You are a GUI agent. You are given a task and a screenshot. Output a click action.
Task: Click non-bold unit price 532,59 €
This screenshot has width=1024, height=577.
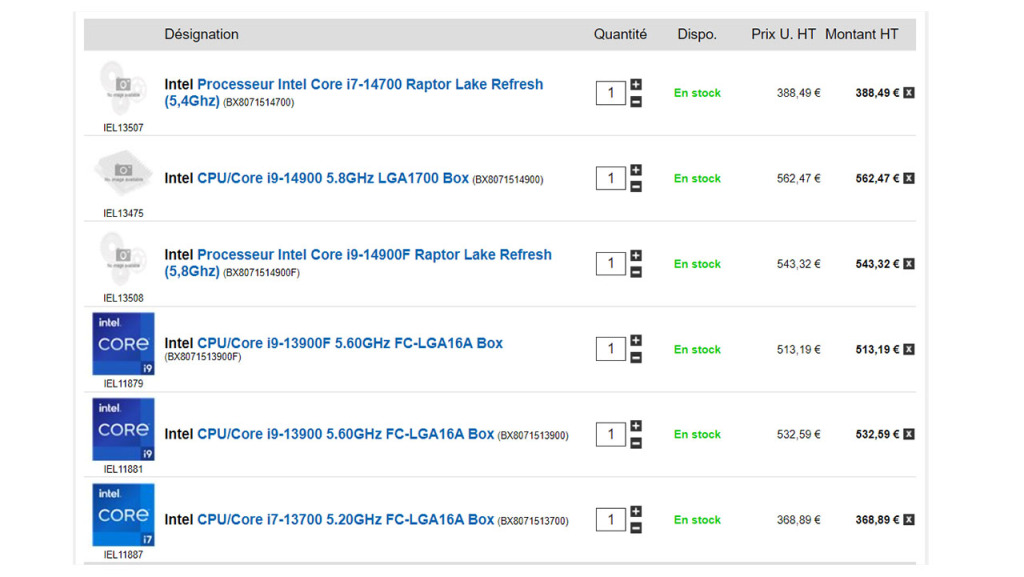pyautogui.click(x=798, y=434)
